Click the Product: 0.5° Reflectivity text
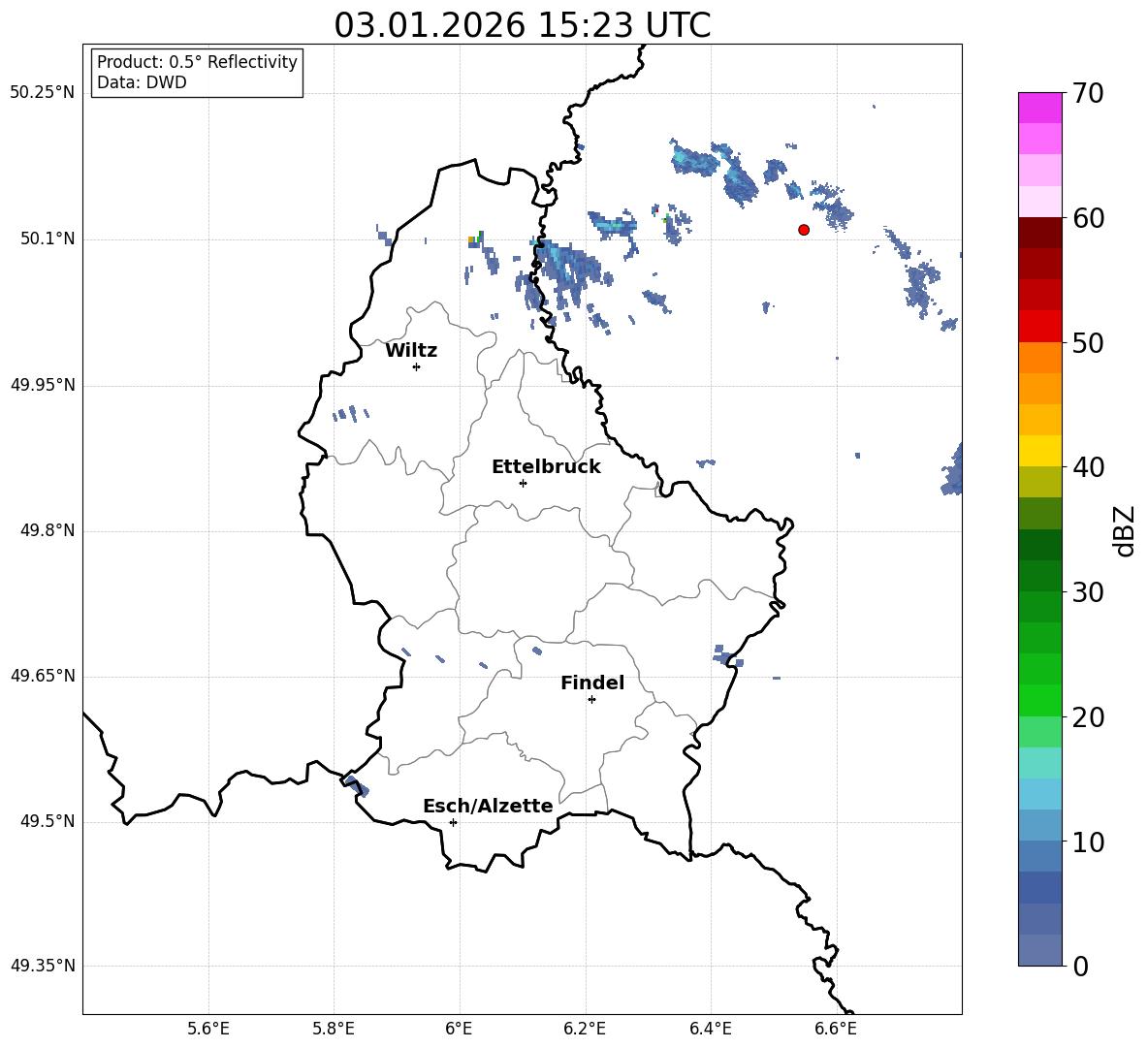The height and width of the screenshot is (1048, 1148). coord(197,61)
